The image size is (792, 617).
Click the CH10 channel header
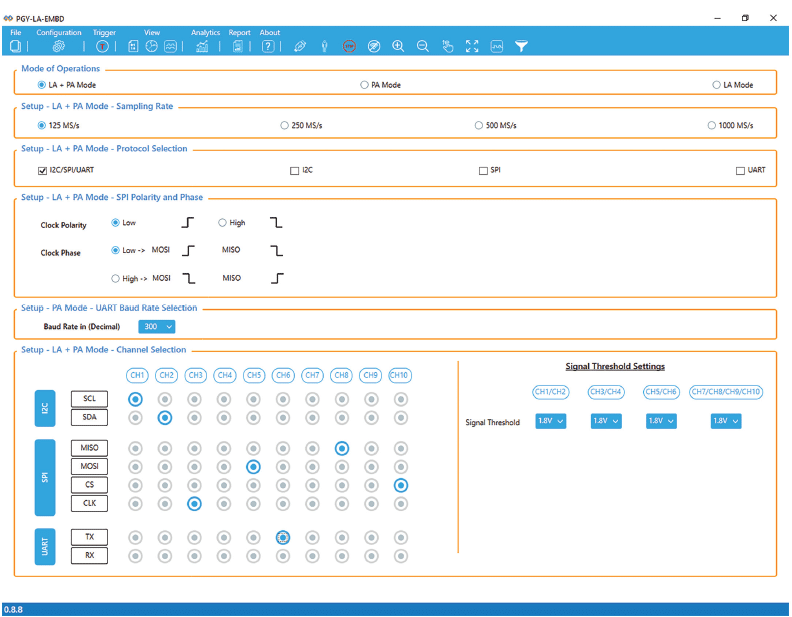(400, 375)
